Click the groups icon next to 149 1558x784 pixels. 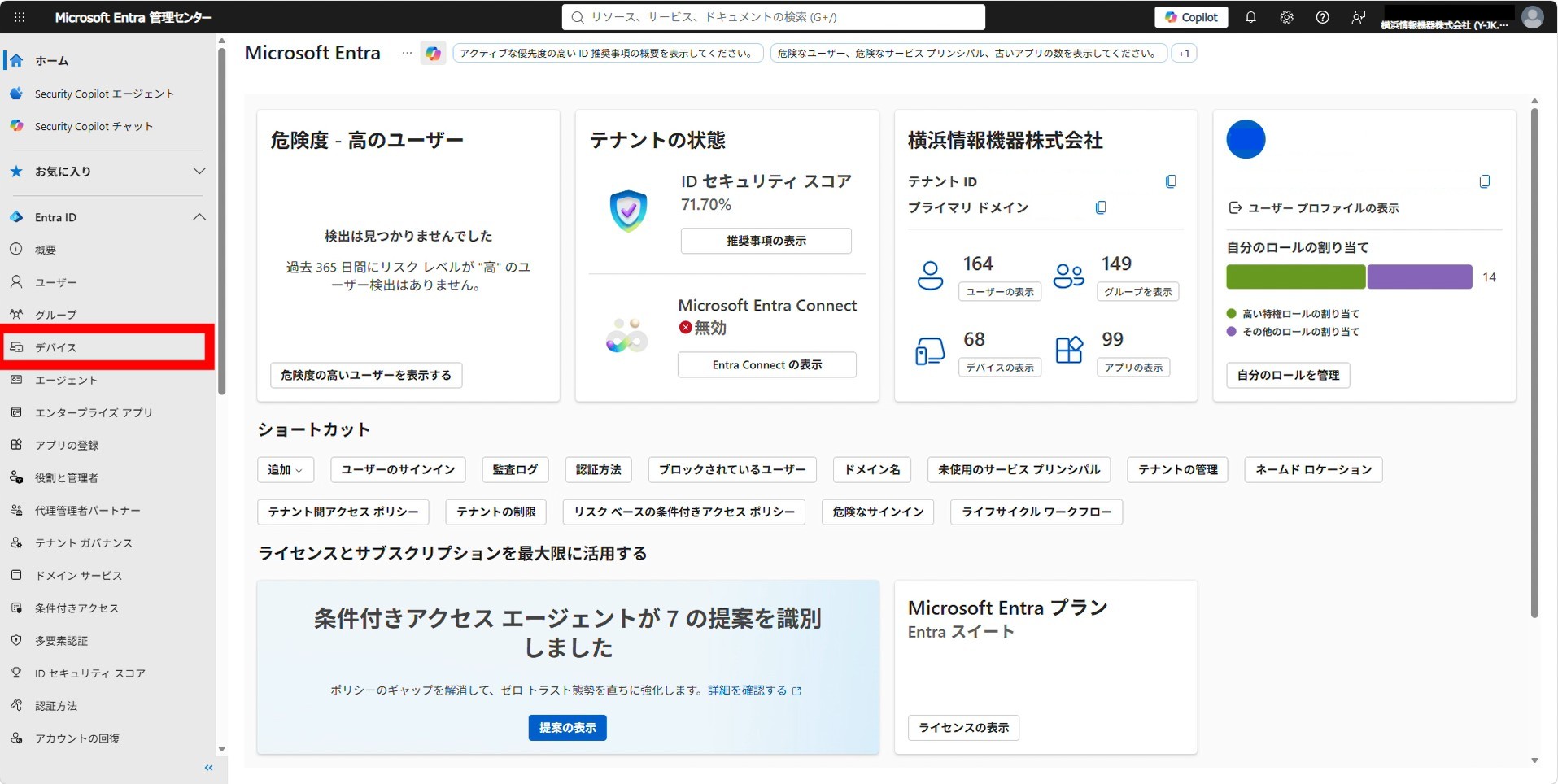(x=1069, y=276)
